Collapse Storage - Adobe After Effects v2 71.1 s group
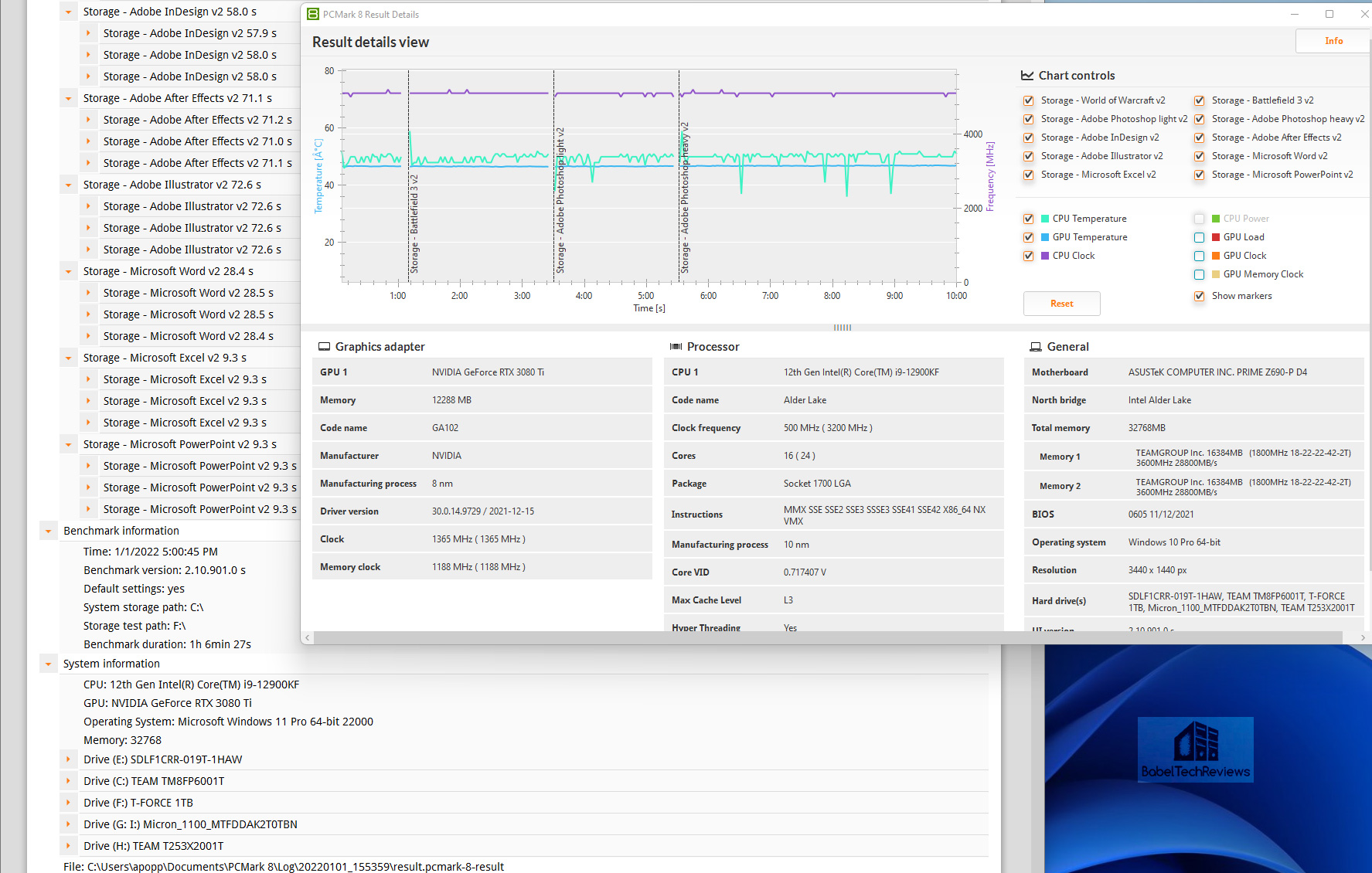The width and height of the screenshot is (1372, 873). [x=69, y=98]
